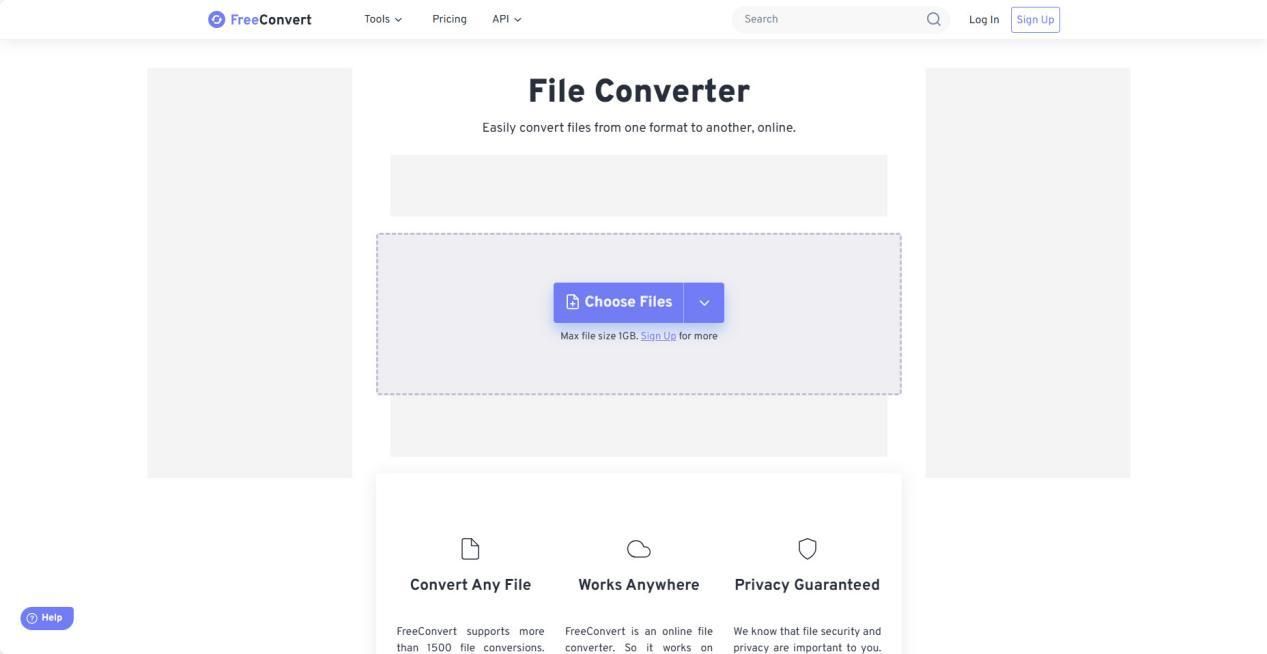The height and width of the screenshot is (654, 1267).
Task: Follow the Sign Up link under file size
Action: (x=658, y=336)
